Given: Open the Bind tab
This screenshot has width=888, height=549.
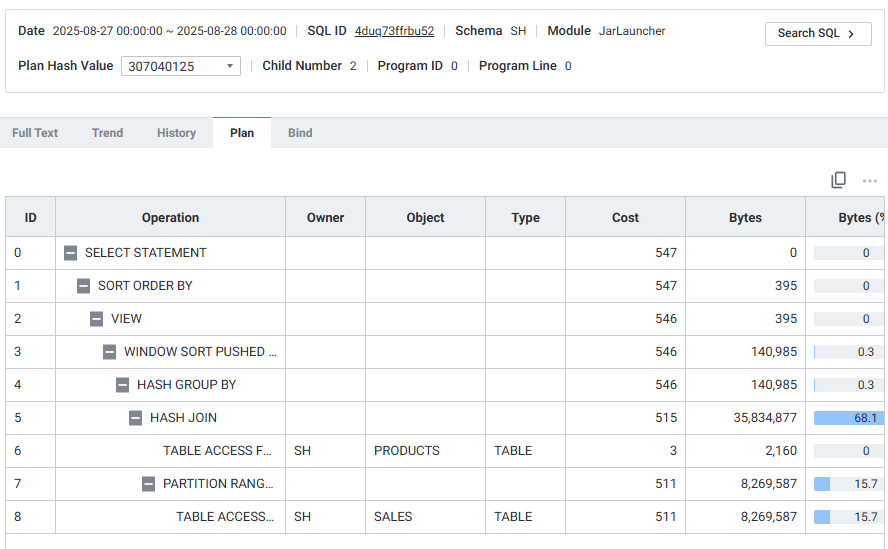Looking at the screenshot, I should [x=300, y=133].
